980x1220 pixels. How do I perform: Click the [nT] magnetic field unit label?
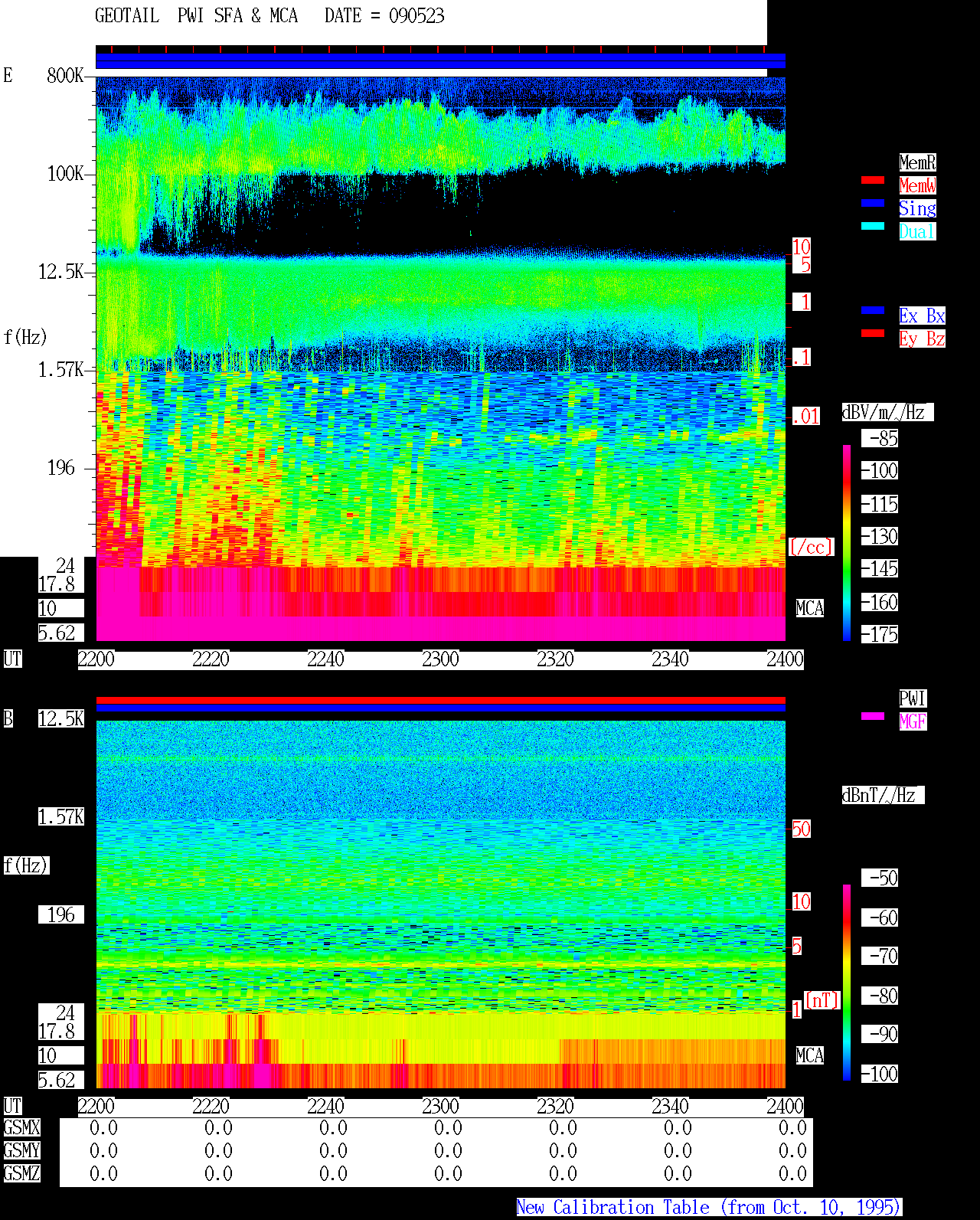(822, 1000)
